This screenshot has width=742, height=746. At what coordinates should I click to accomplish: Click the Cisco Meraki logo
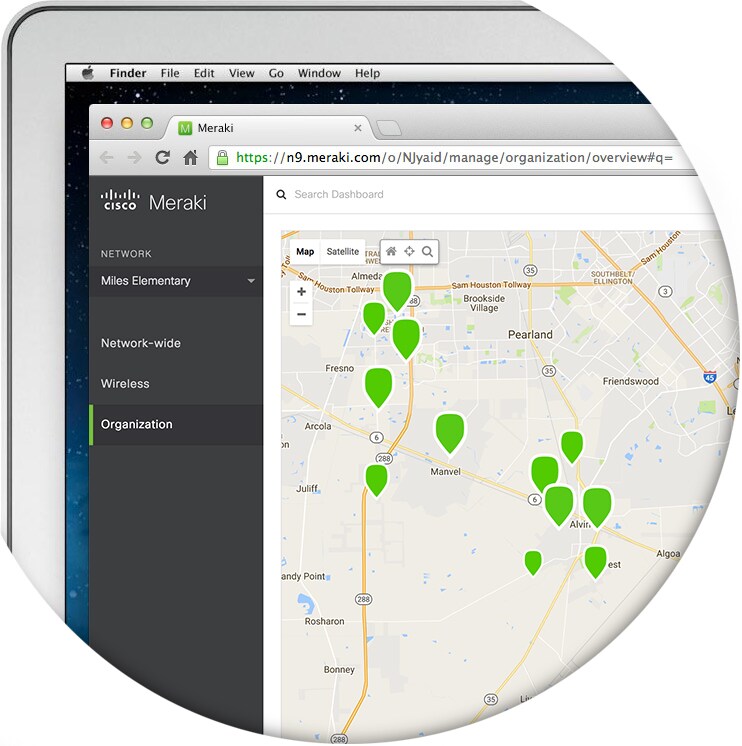(x=154, y=201)
